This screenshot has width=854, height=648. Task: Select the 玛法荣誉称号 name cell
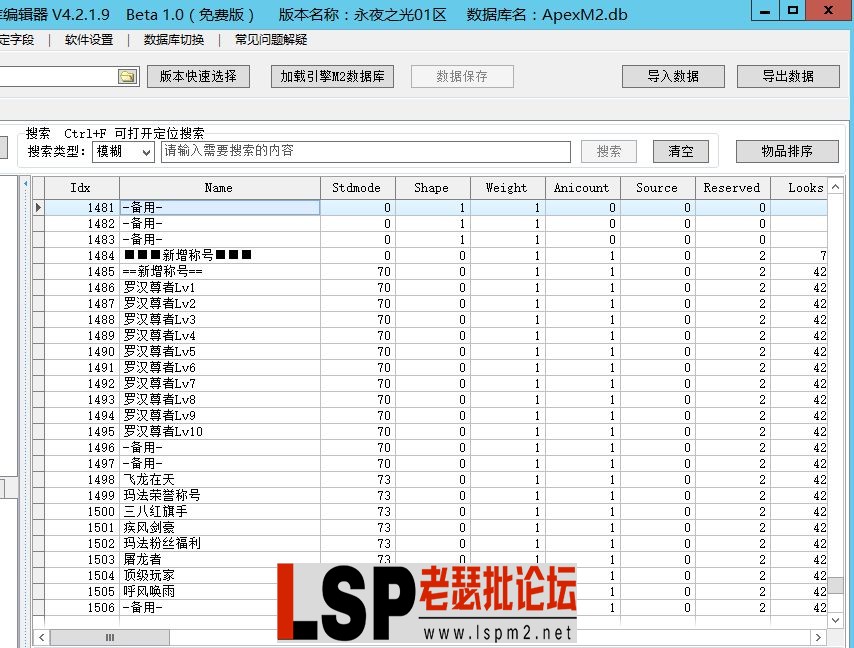point(219,496)
